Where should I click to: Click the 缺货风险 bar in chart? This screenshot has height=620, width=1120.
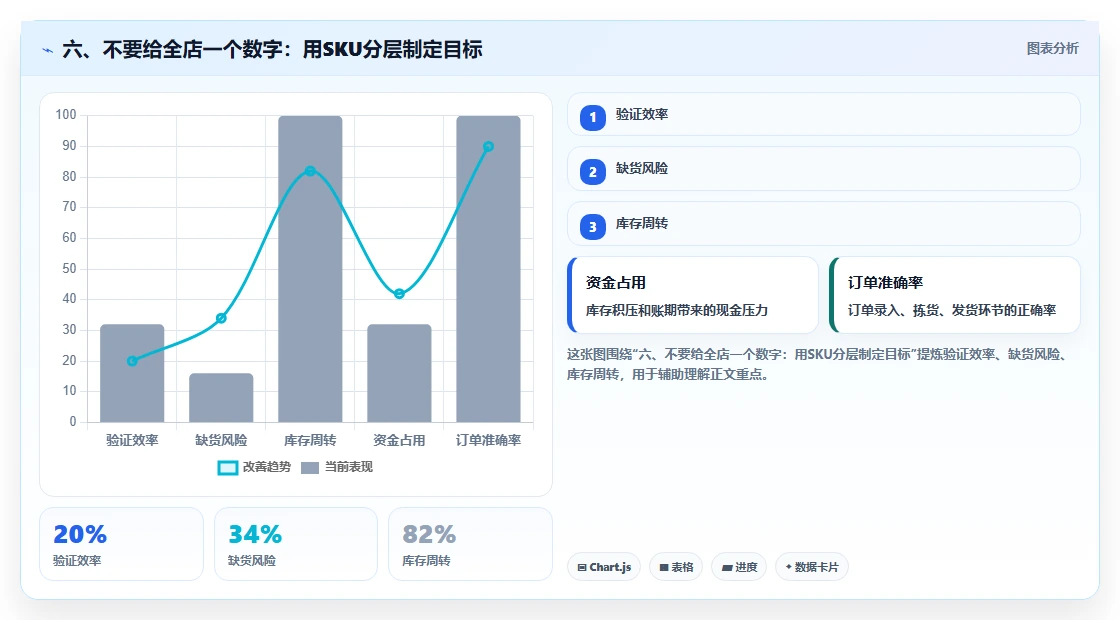coord(221,398)
